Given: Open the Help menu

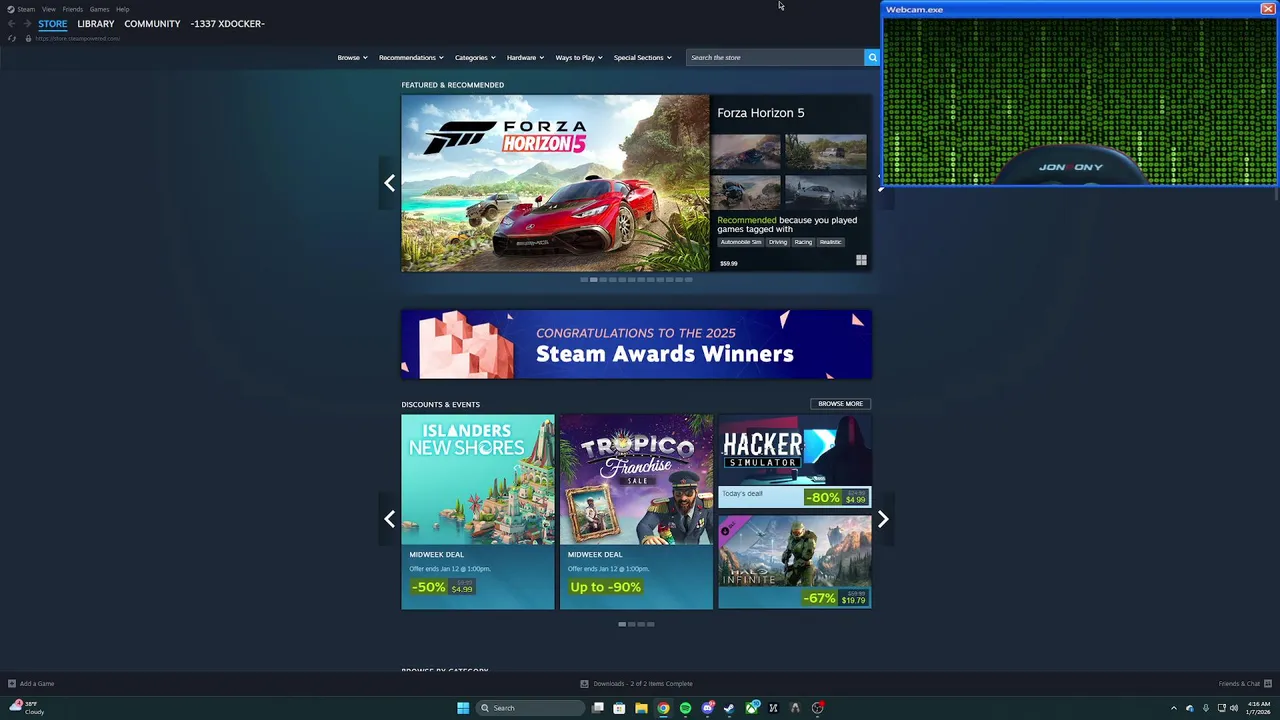Looking at the screenshot, I should [122, 9].
